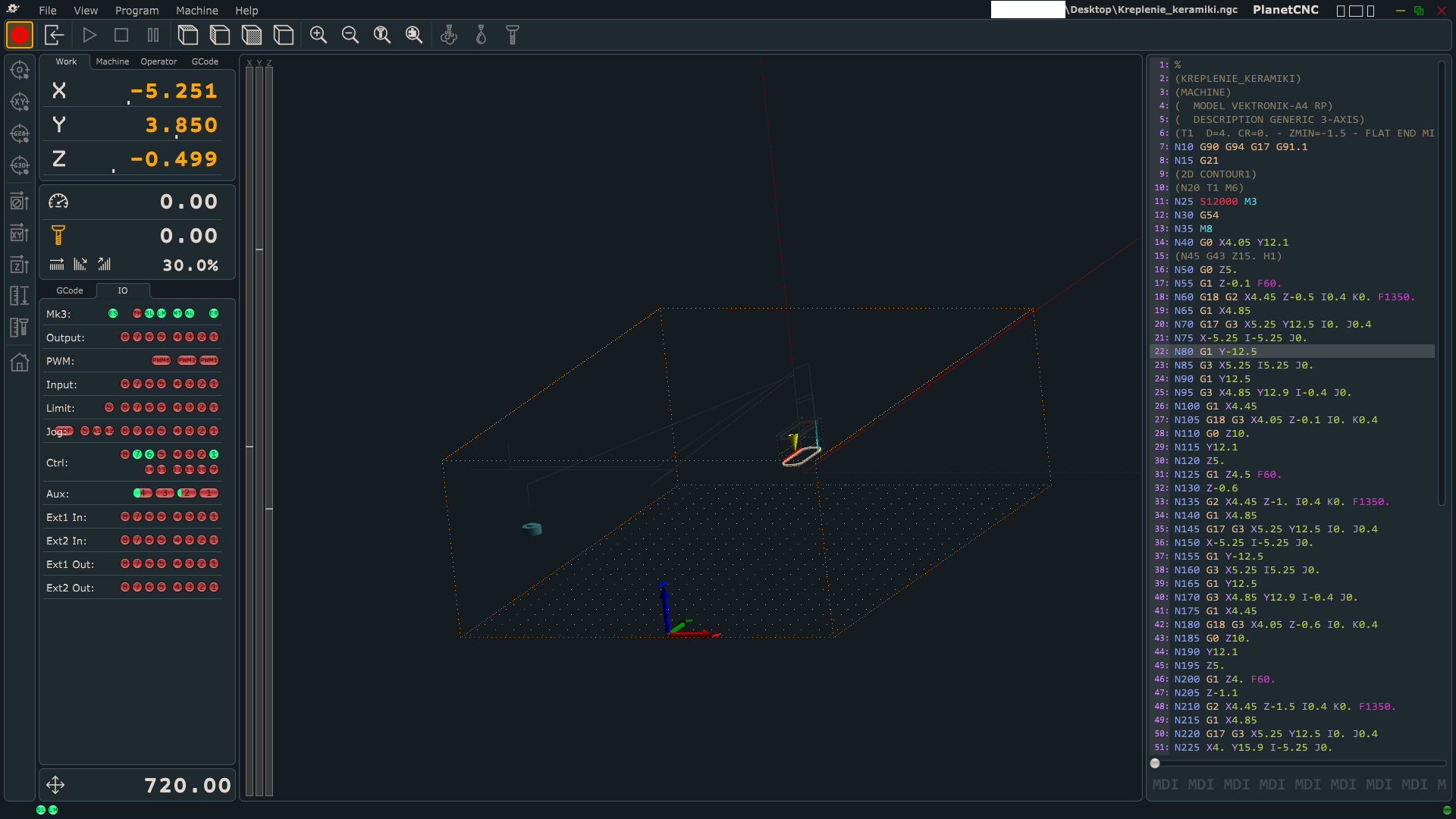Open the Program menu
The width and height of the screenshot is (1456, 819).
136,11
